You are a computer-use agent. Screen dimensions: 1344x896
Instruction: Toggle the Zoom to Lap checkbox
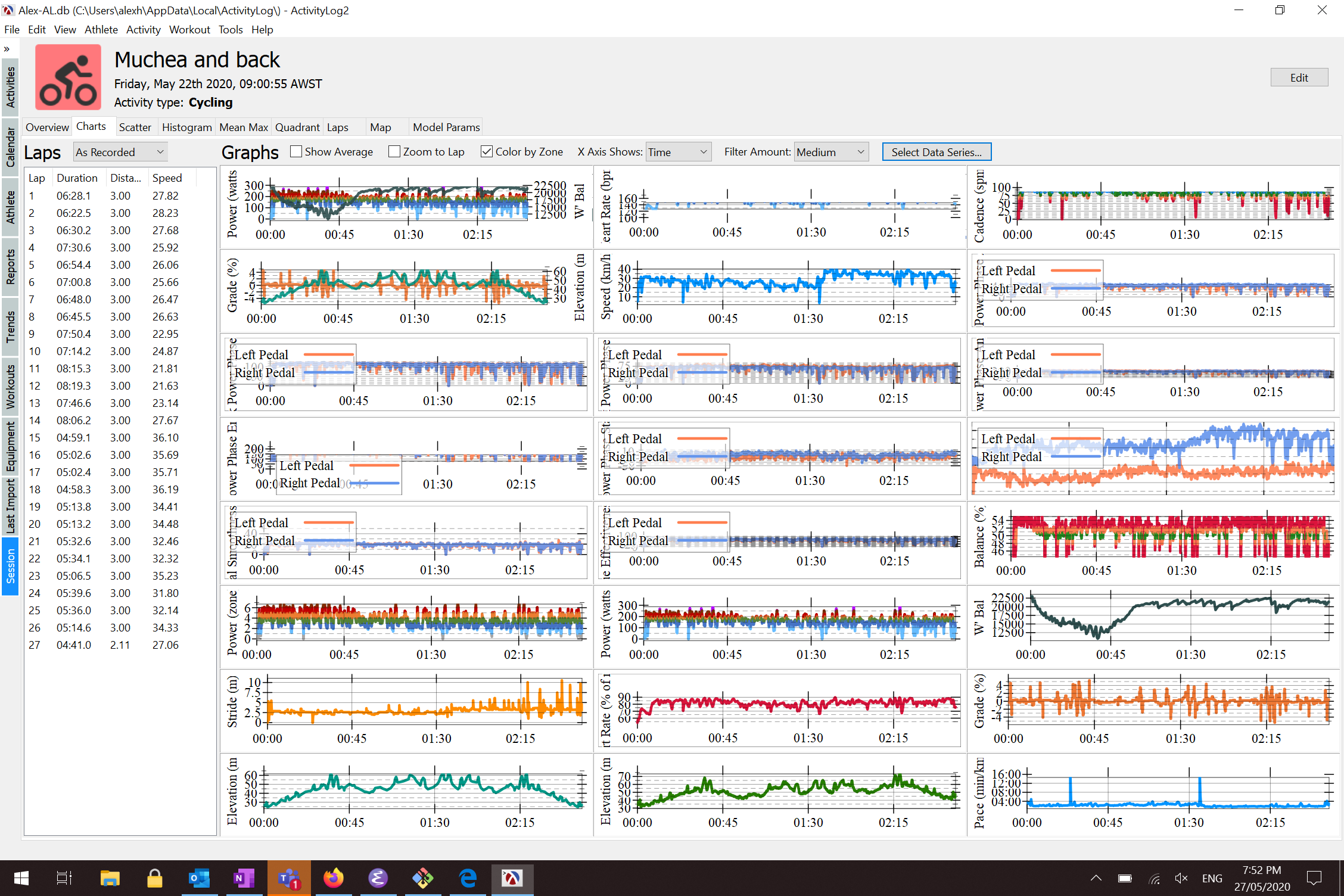pos(394,152)
